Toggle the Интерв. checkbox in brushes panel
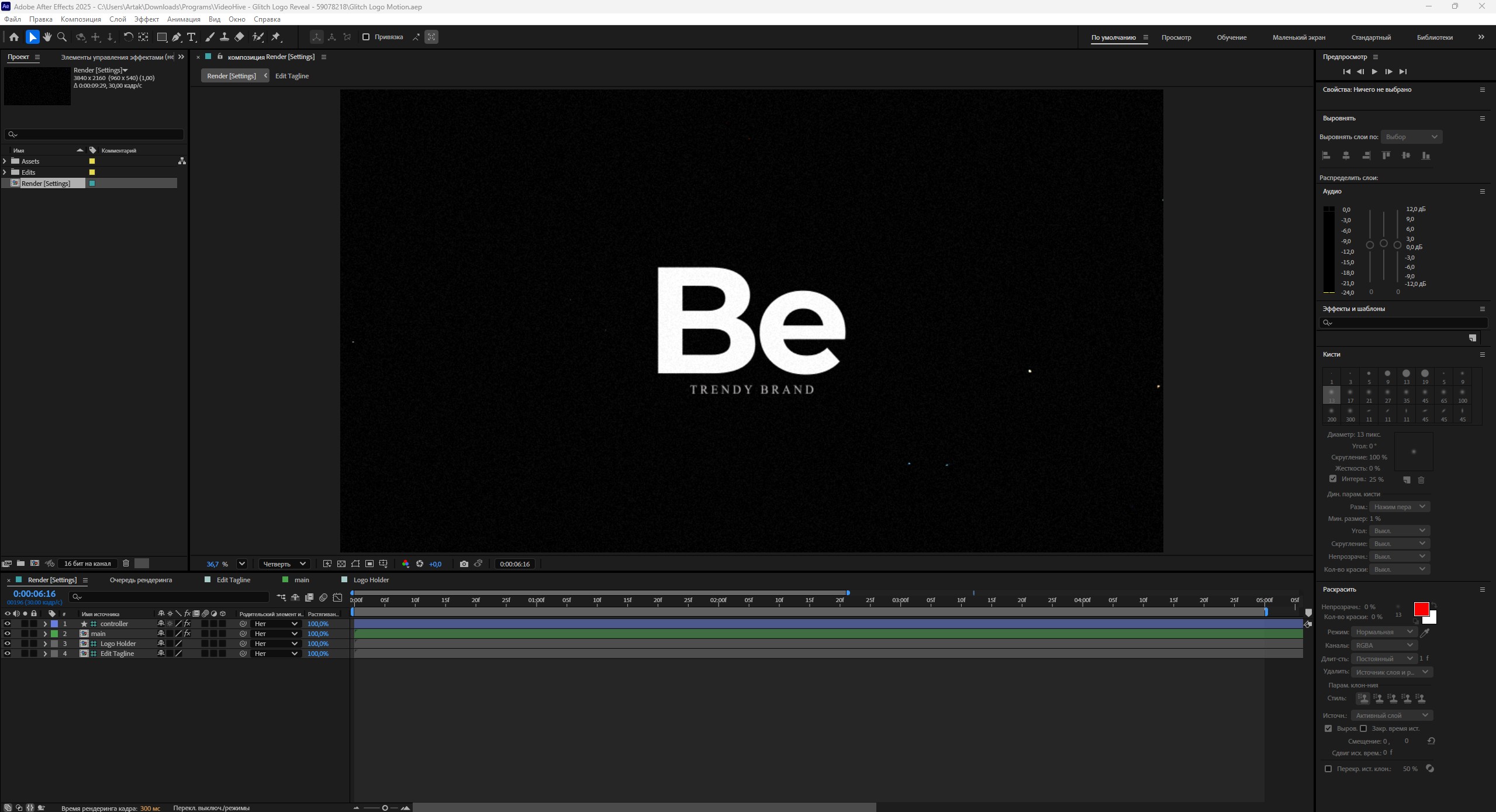This screenshot has width=1496, height=812. [x=1333, y=479]
